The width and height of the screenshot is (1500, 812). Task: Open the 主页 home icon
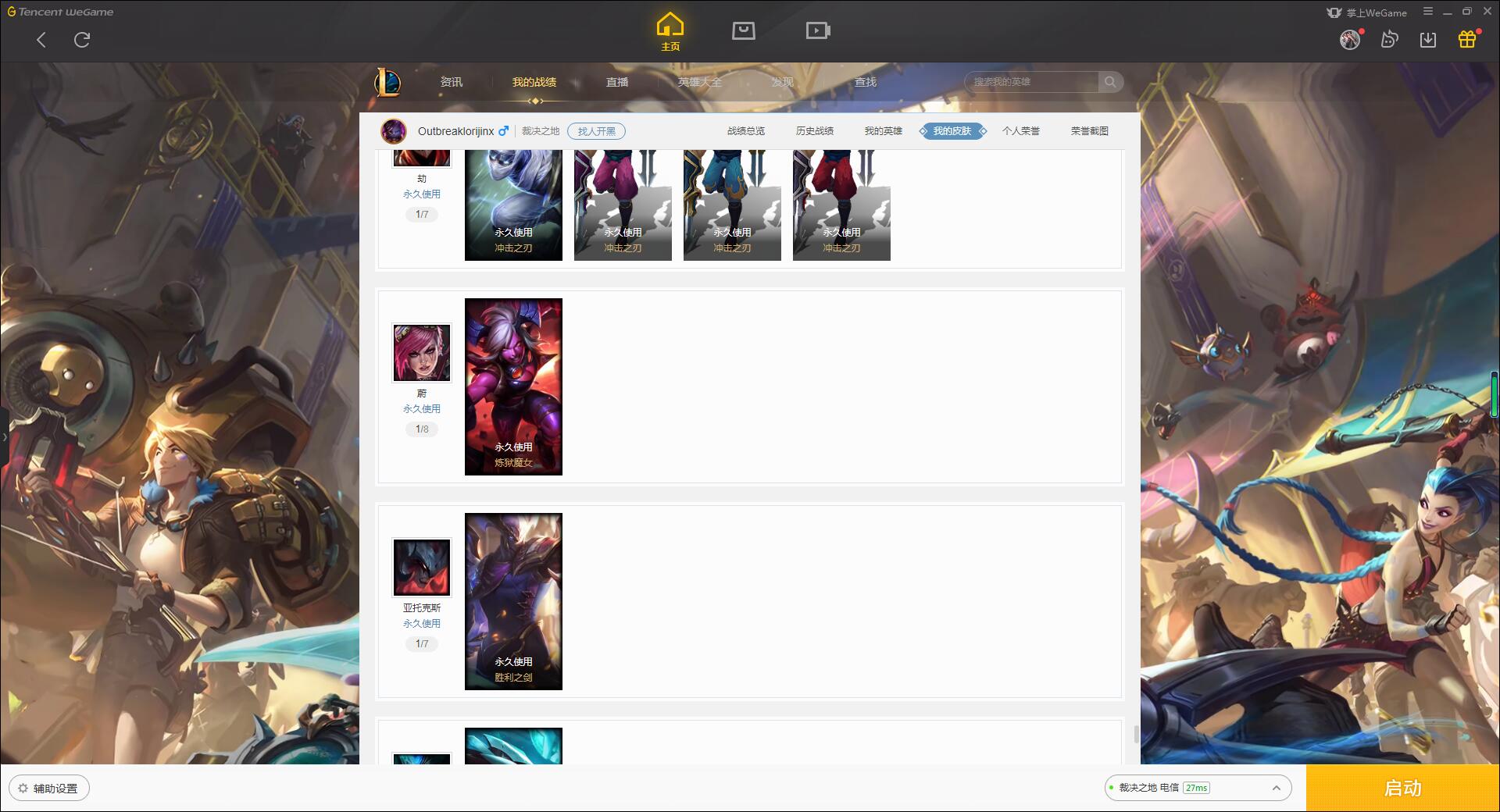point(670,31)
